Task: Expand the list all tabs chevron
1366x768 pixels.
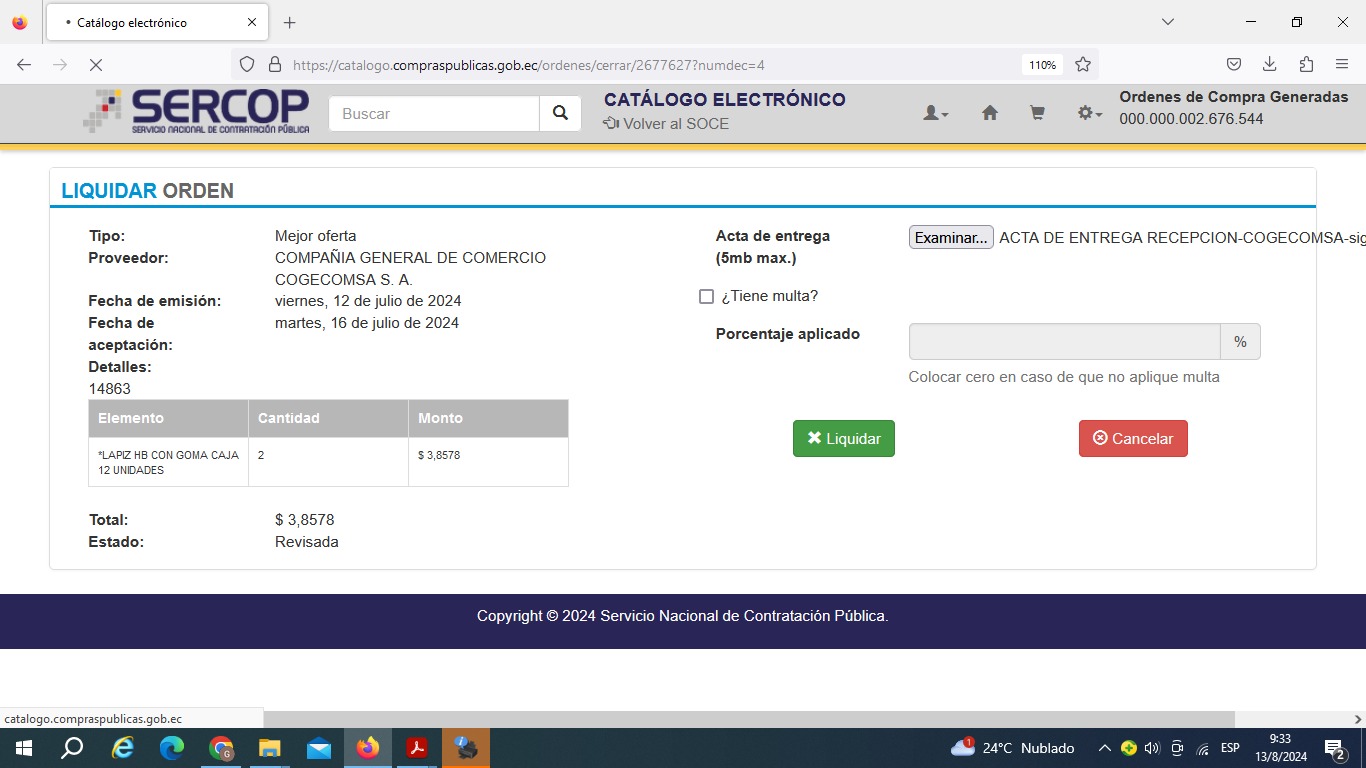Action: [1167, 22]
